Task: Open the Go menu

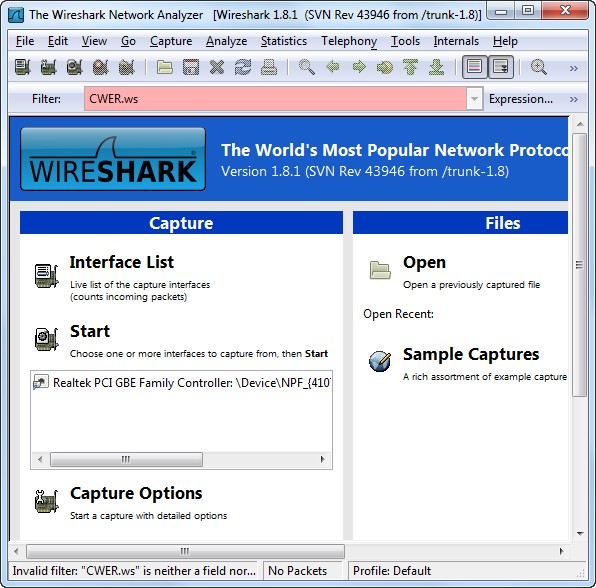Action: coord(128,41)
